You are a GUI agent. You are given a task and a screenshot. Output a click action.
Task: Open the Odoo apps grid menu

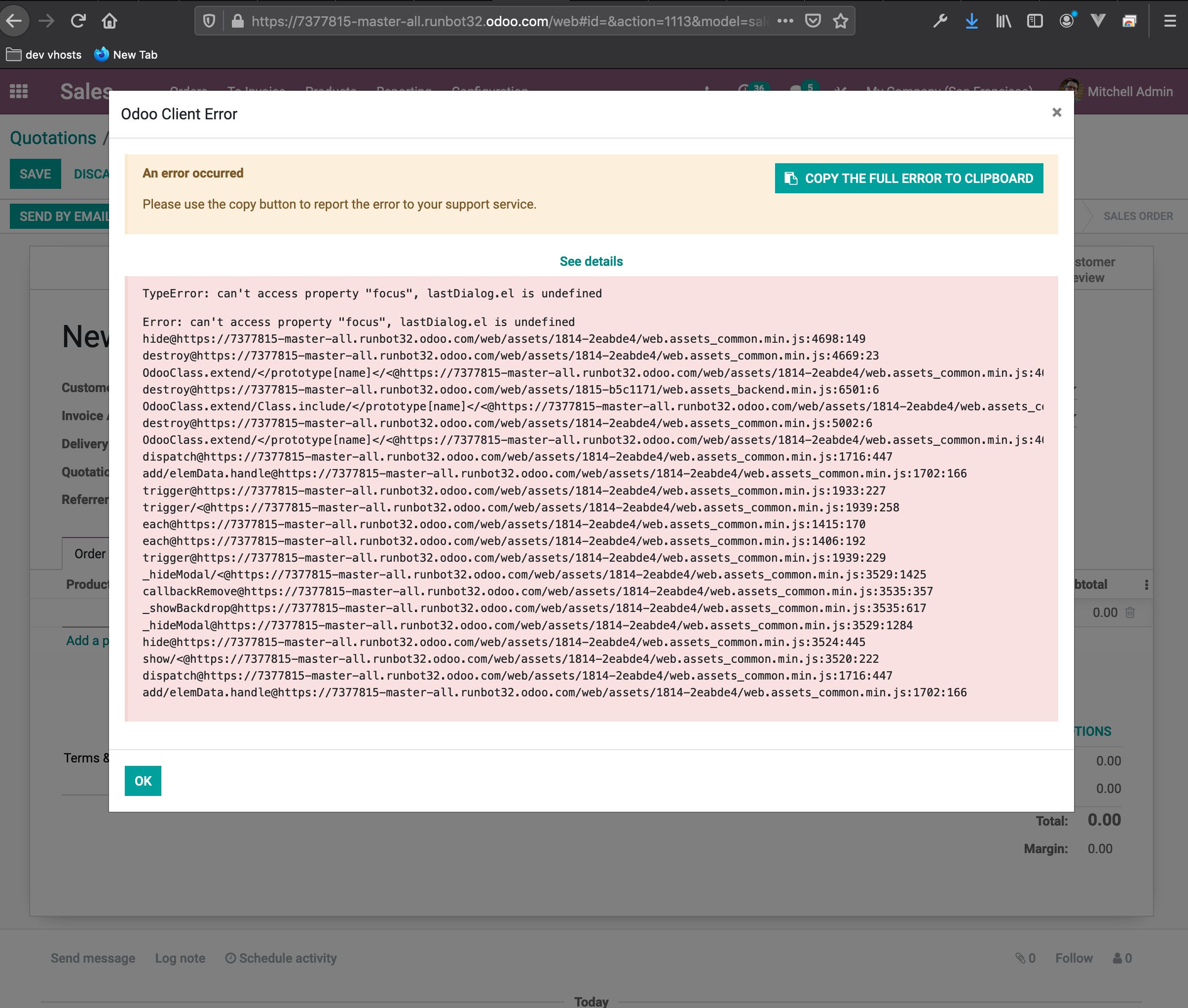[19, 91]
